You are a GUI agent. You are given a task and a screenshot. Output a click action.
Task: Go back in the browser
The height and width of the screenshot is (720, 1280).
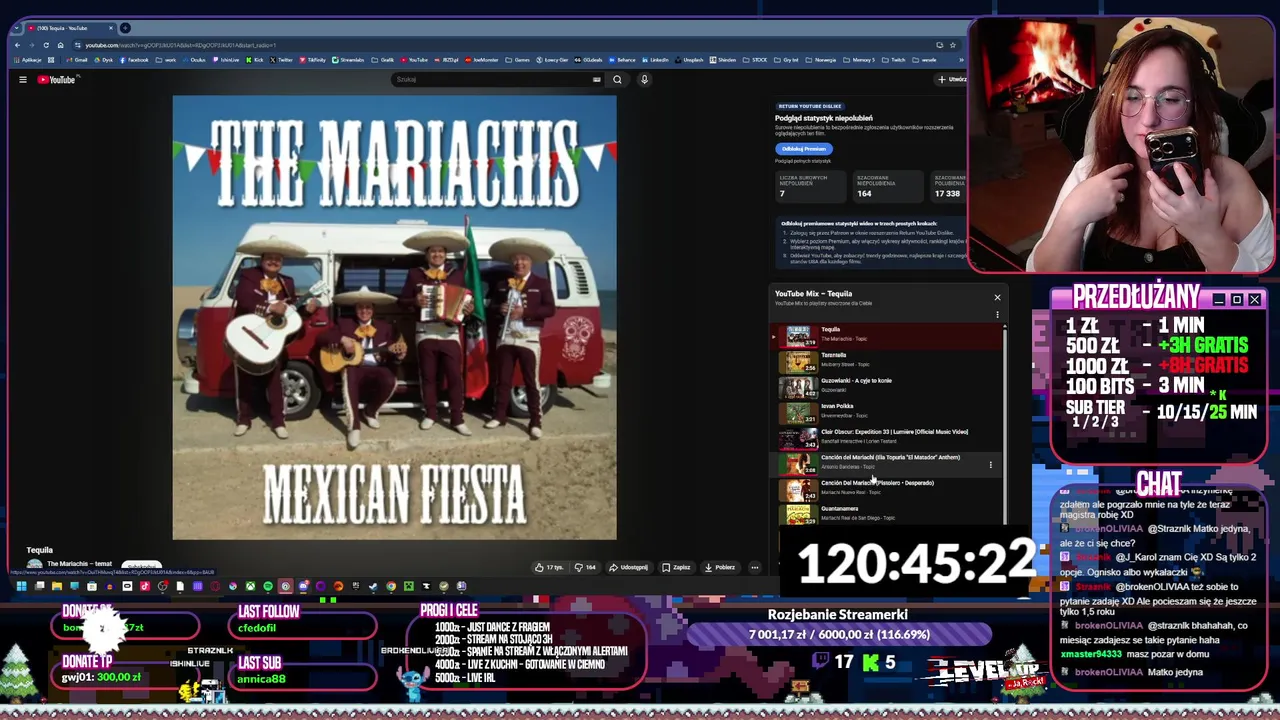[x=17, y=45]
